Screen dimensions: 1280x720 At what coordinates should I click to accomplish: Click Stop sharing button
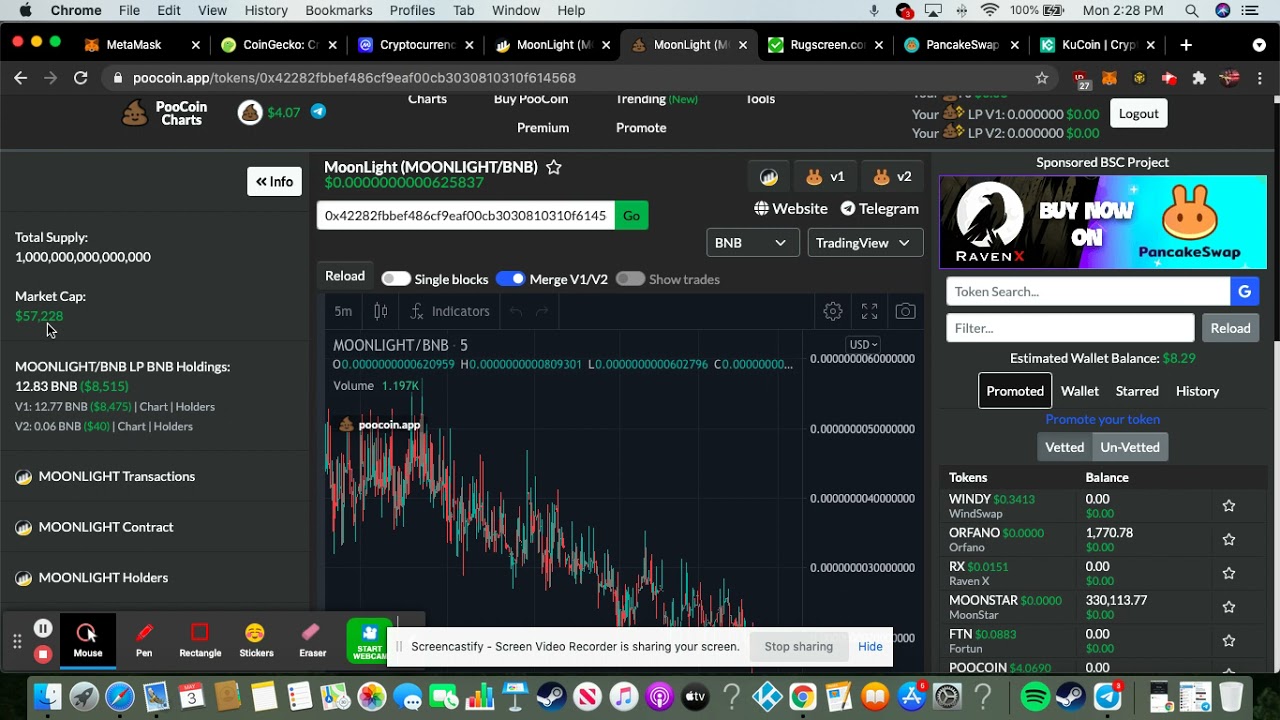coord(798,646)
